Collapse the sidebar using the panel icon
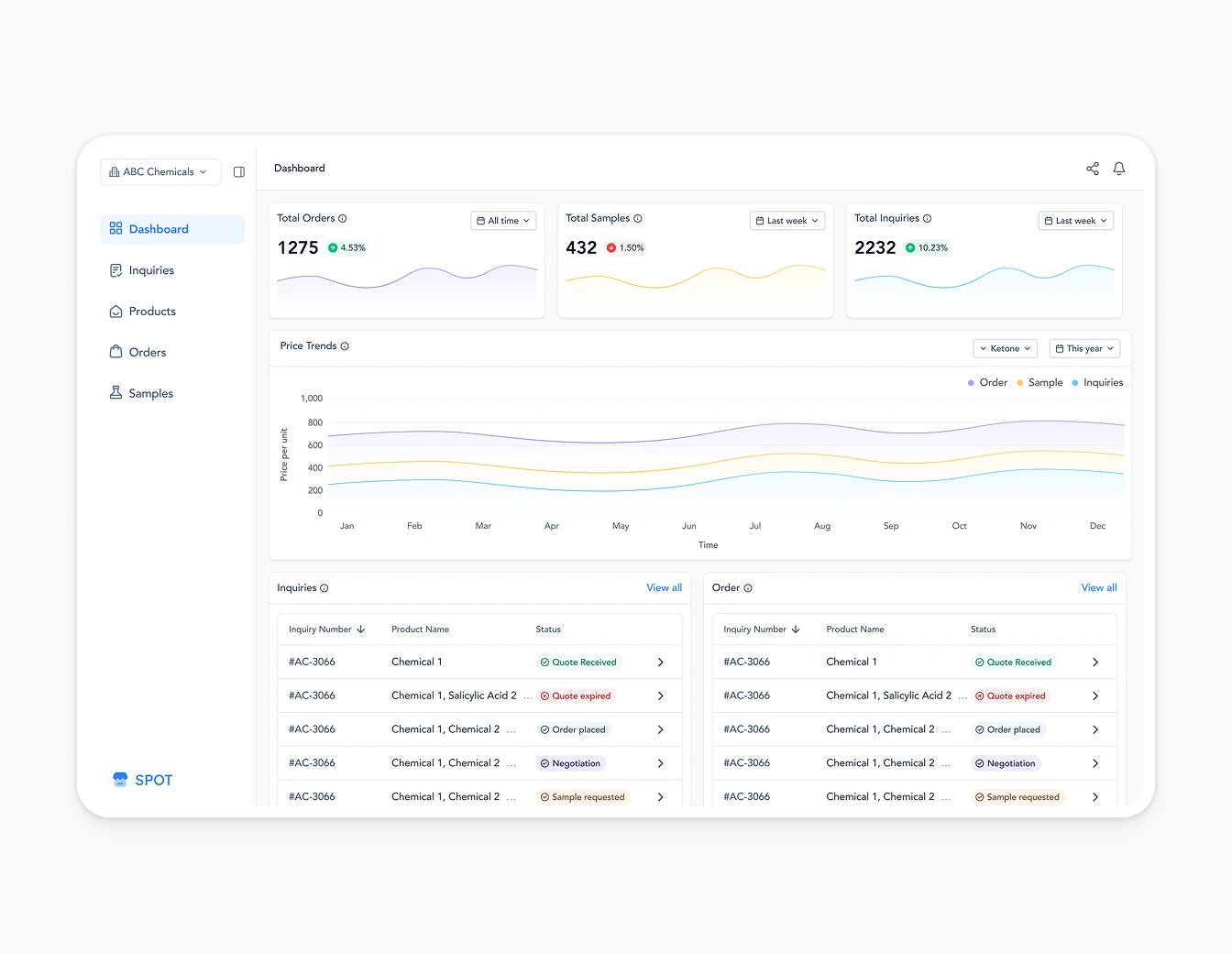This screenshot has height=953, width=1232. (239, 171)
